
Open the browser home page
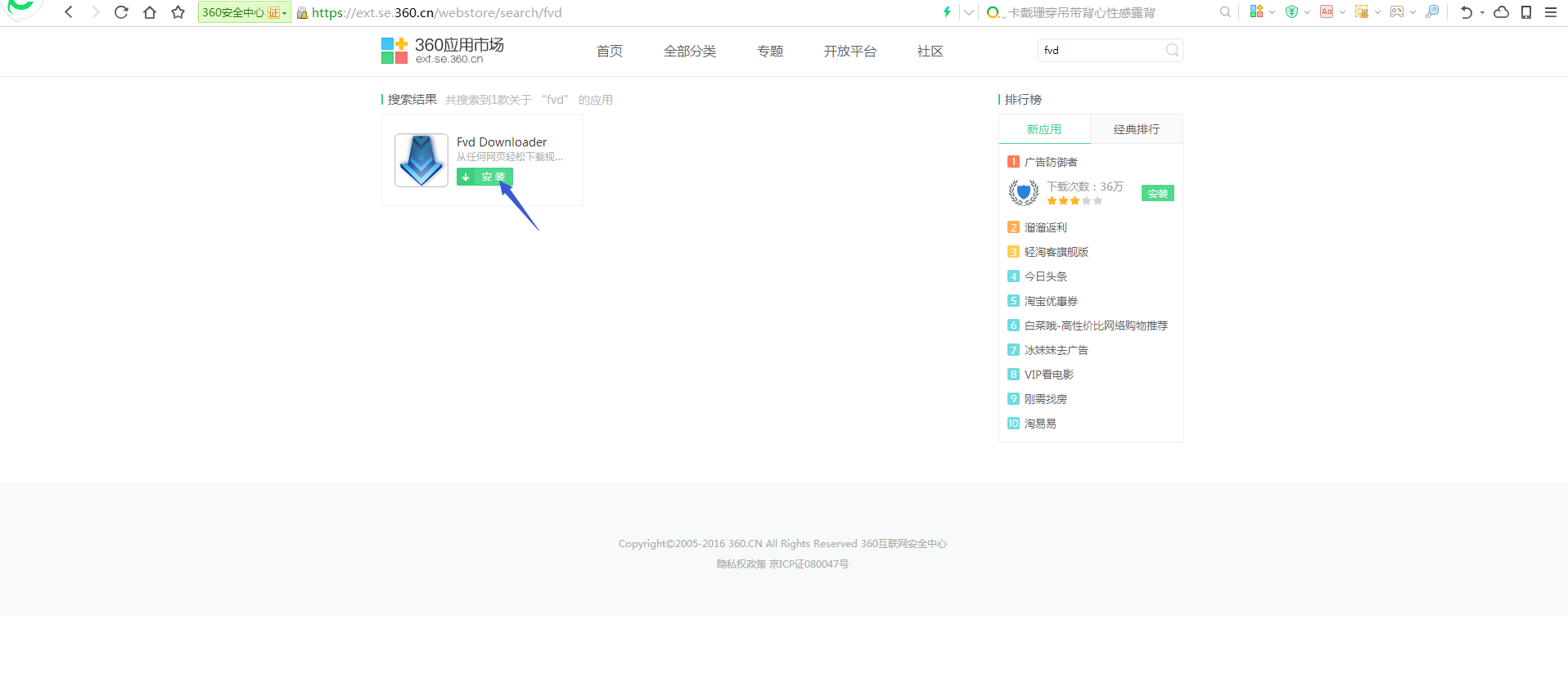149,12
